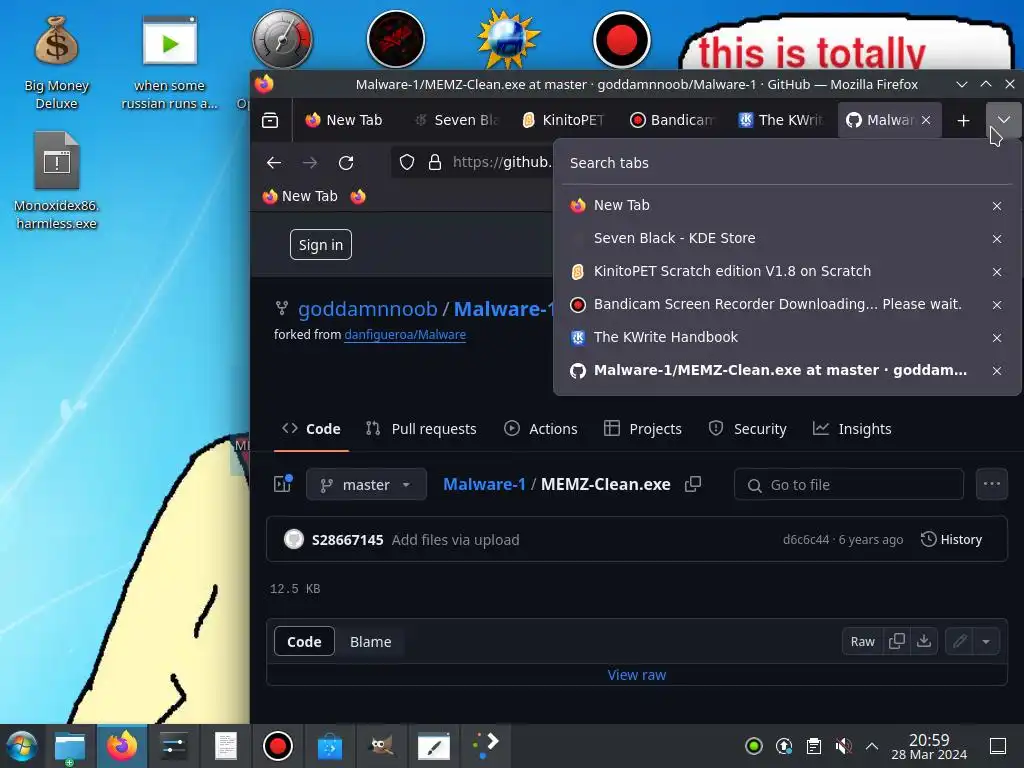Open Add files via upload commit
This screenshot has width=1024, height=768.
[x=455, y=540]
